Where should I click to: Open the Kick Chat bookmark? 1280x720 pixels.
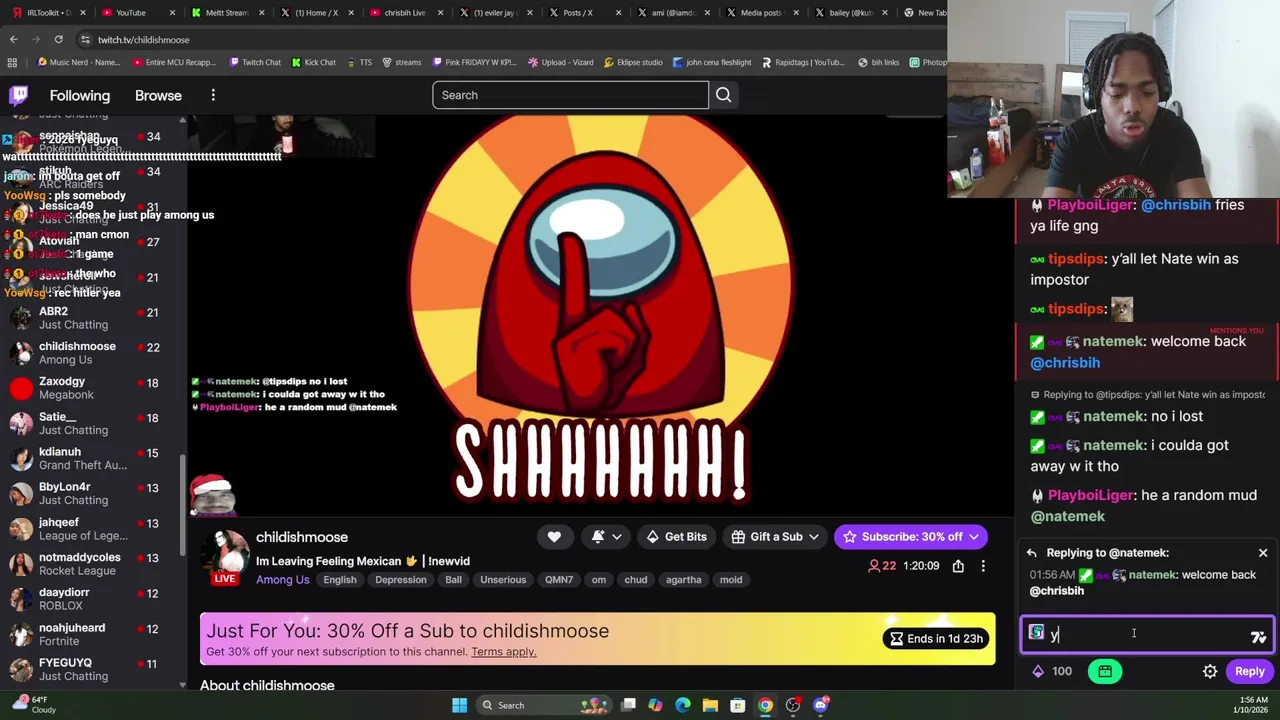pyautogui.click(x=314, y=62)
